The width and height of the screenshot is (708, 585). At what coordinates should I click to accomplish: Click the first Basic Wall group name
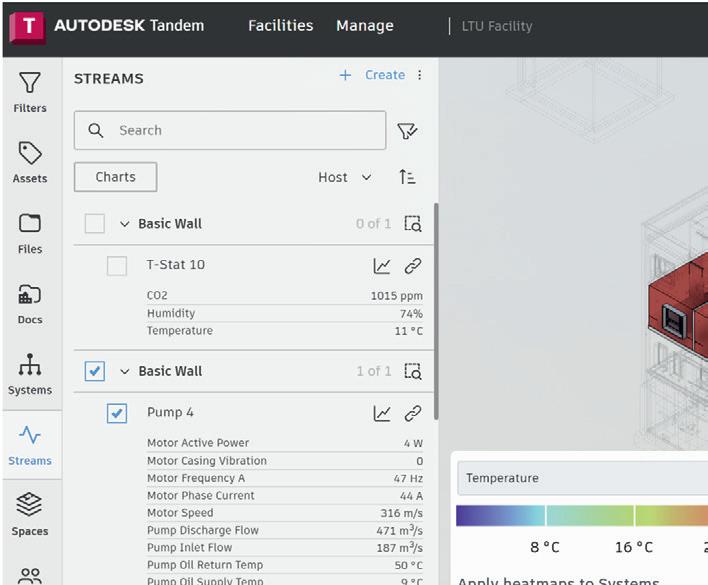pyautogui.click(x=170, y=224)
